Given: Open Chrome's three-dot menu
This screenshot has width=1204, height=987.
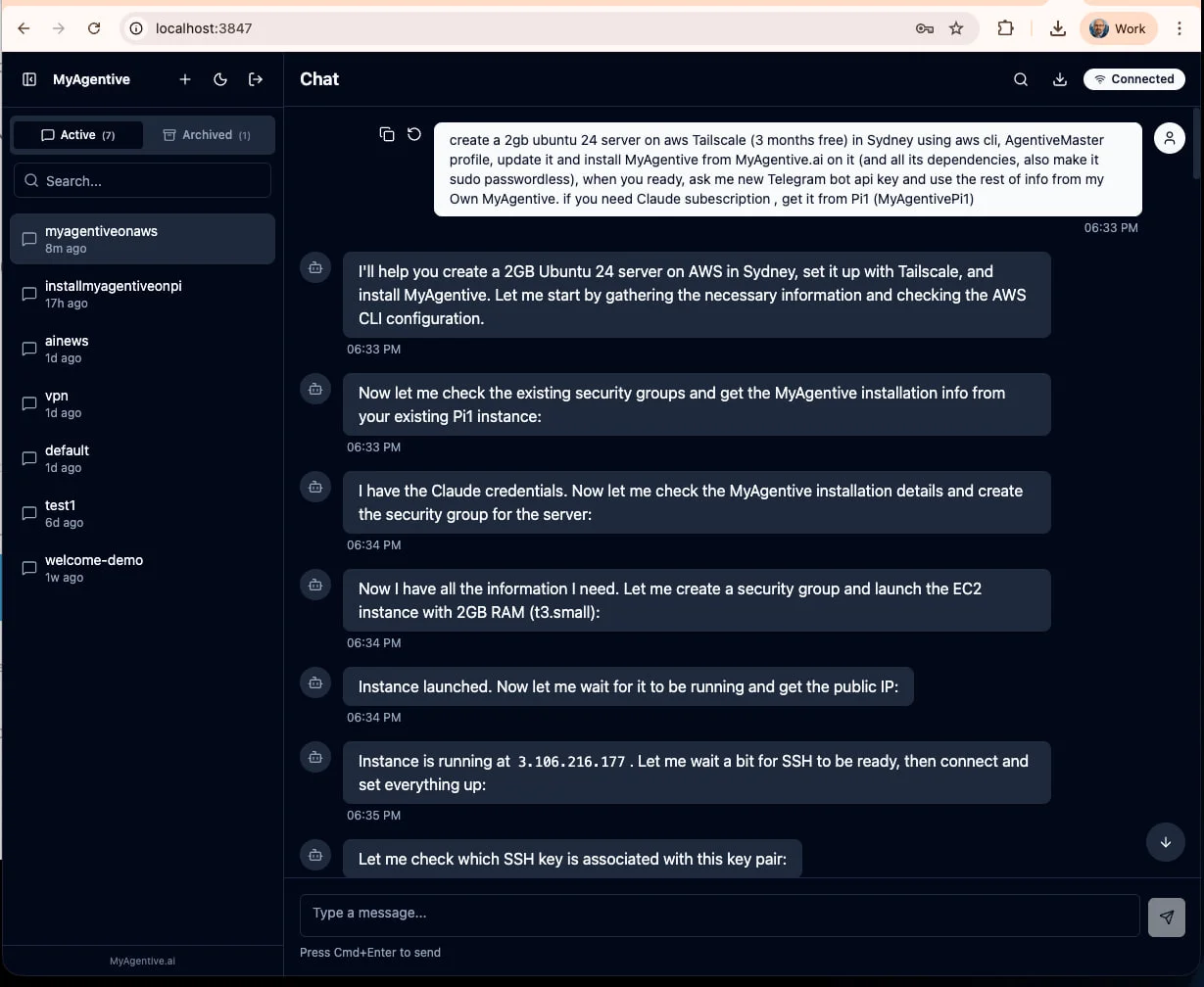Looking at the screenshot, I should pyautogui.click(x=1180, y=28).
